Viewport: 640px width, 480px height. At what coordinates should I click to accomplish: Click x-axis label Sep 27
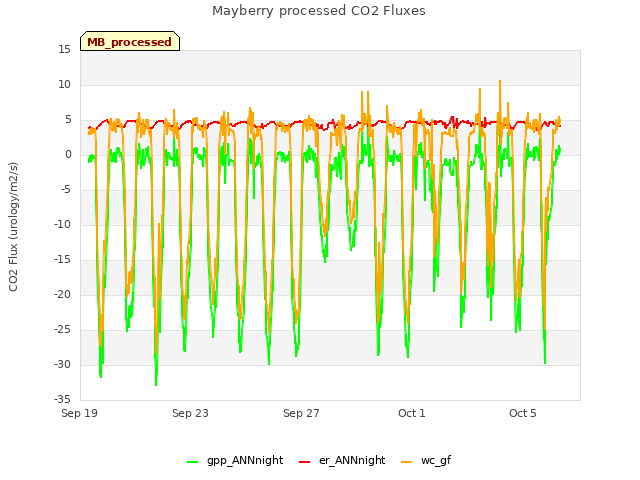point(301,413)
